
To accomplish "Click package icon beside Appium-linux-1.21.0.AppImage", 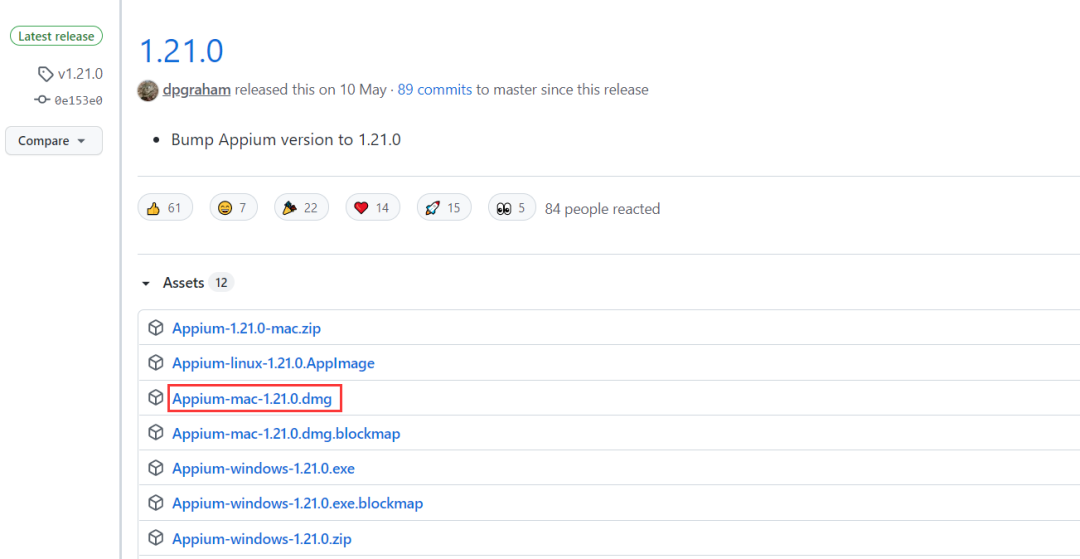I will pyautogui.click(x=156, y=362).
